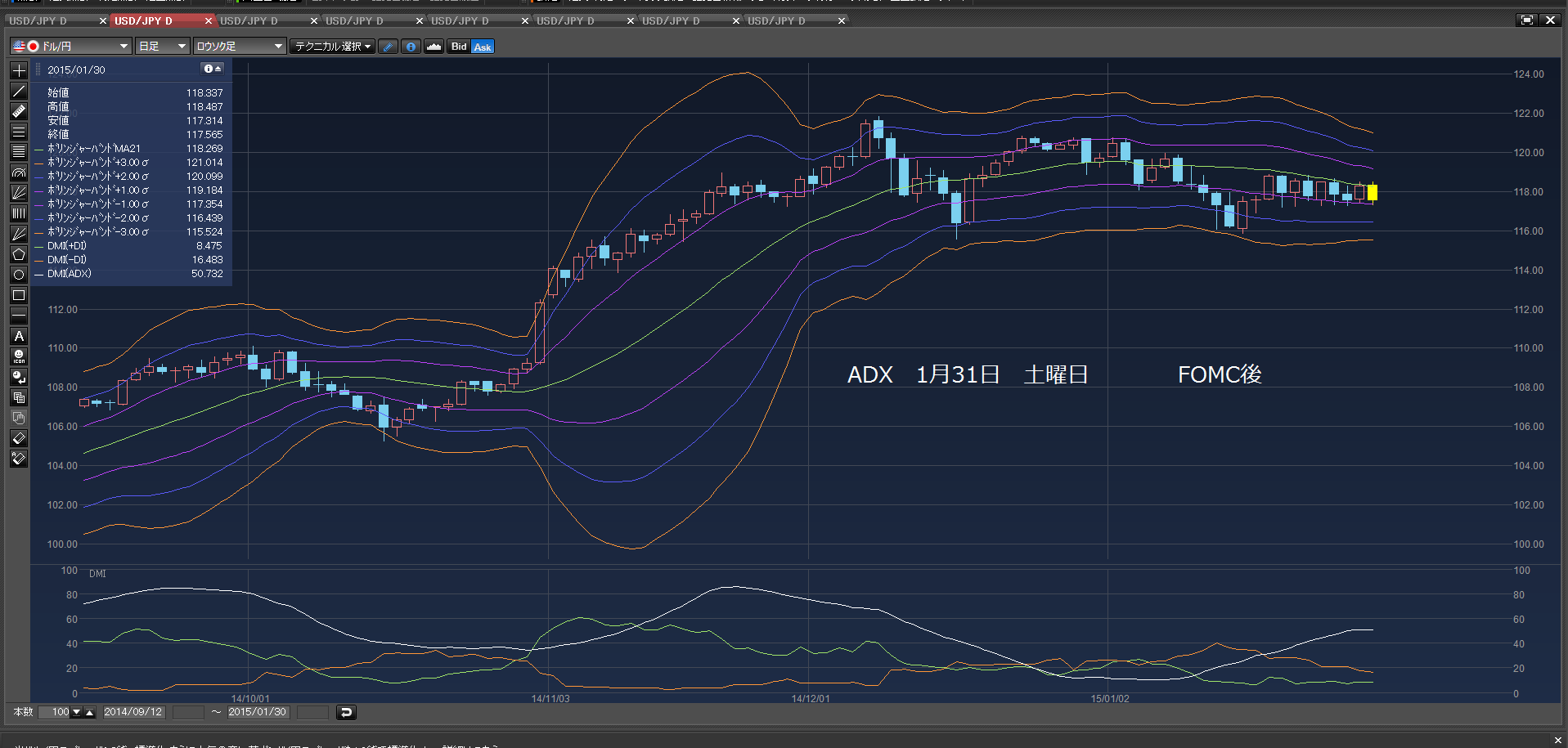Click the copy drawings tool
This screenshot has height=748, width=1568.
(19, 397)
